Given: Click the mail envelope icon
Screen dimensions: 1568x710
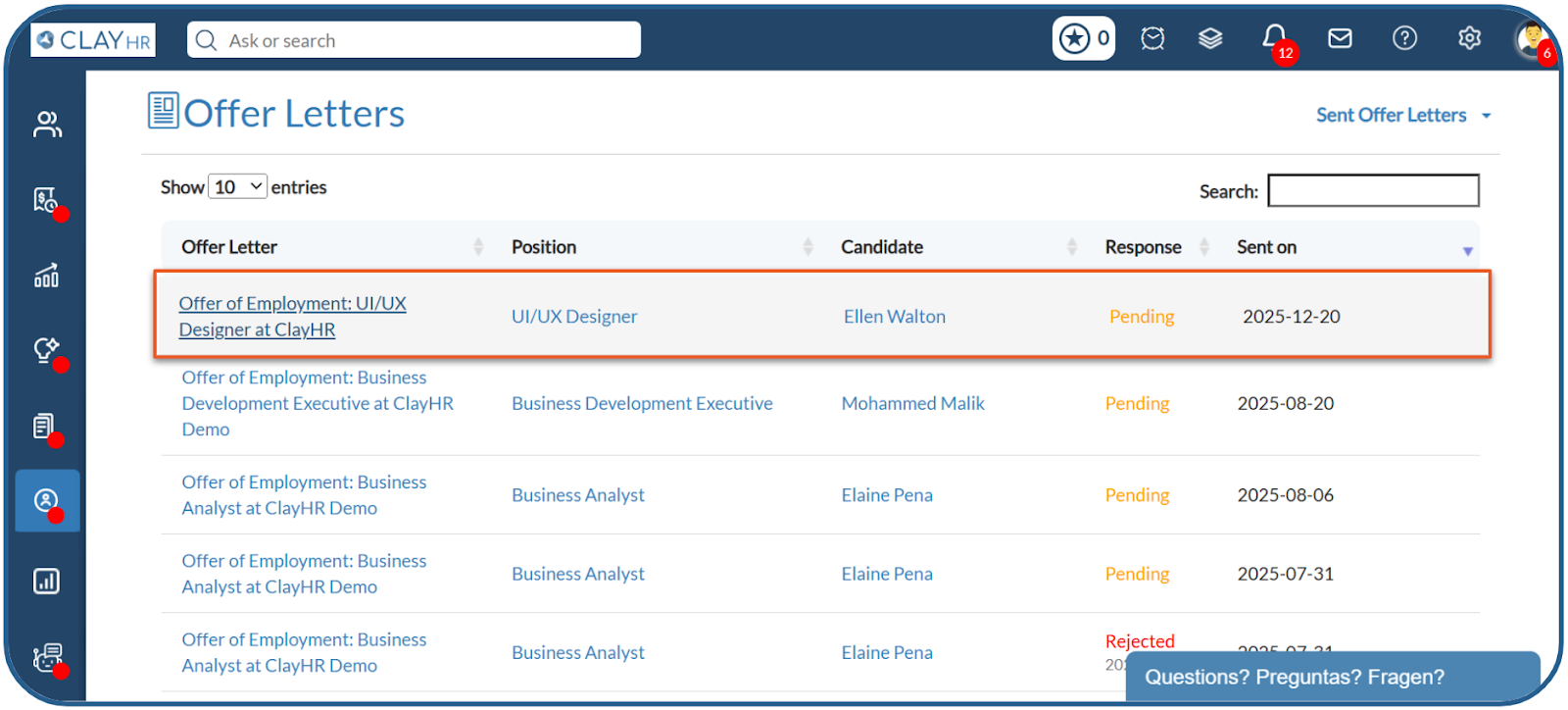Looking at the screenshot, I should point(1340,38).
